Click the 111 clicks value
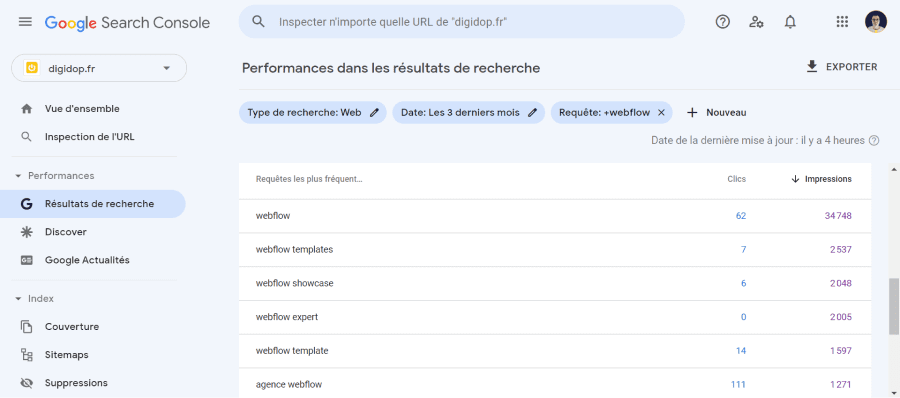 click(739, 384)
